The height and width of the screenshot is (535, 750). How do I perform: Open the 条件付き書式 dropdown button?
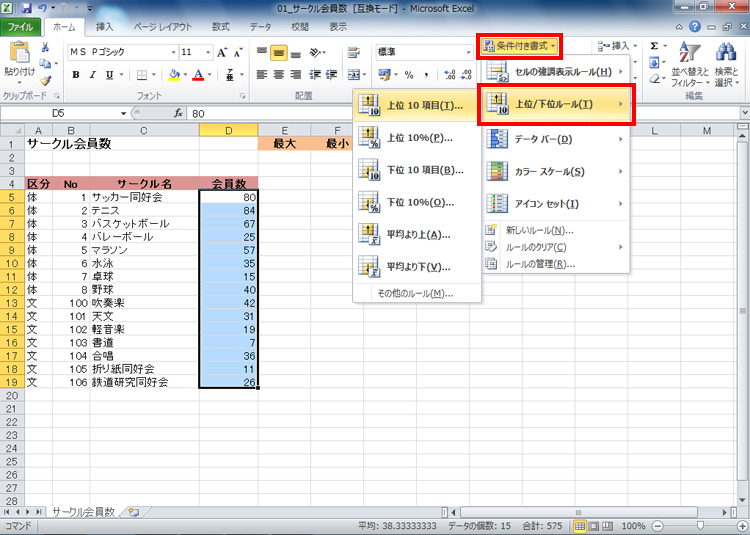[x=519, y=46]
